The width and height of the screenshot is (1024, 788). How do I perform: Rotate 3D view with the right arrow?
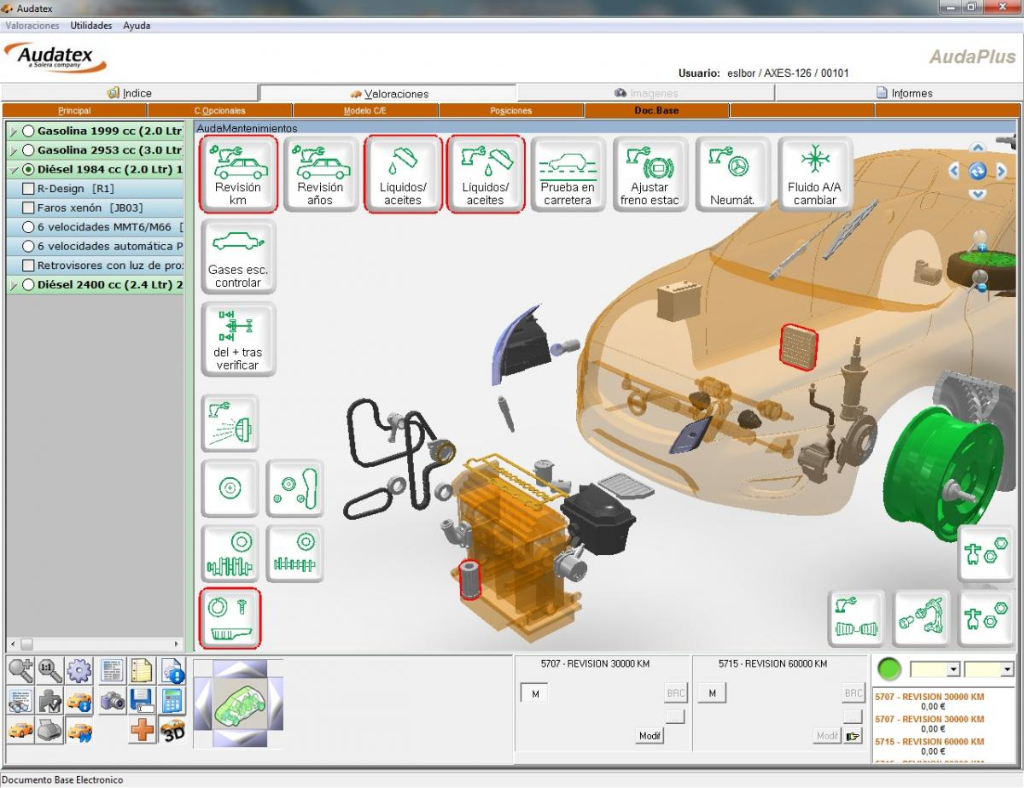coord(1001,171)
